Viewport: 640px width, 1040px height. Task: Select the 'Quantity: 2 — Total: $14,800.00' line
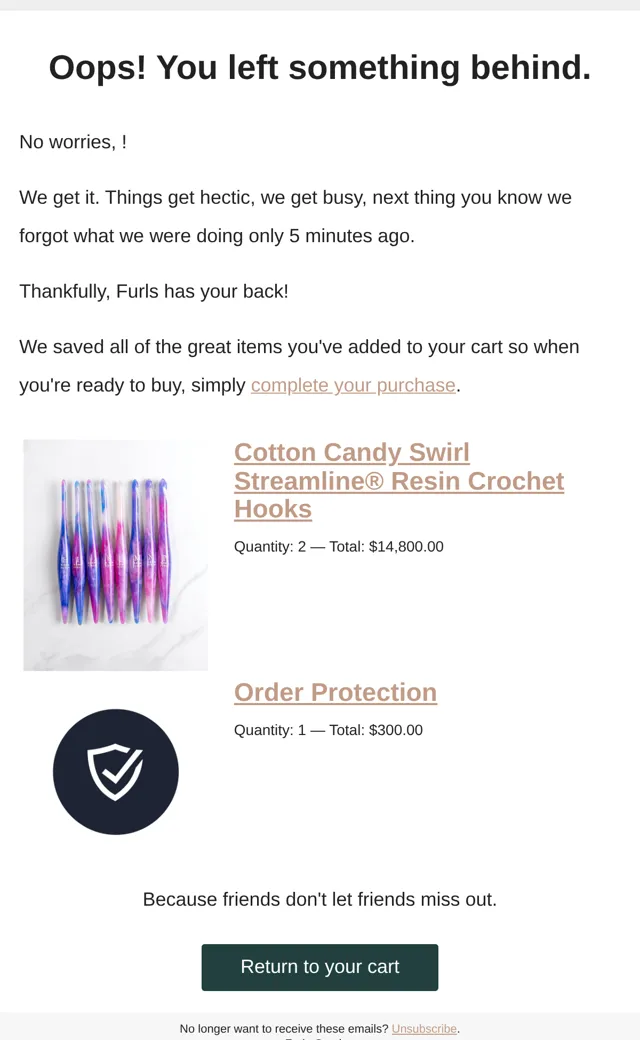coord(339,547)
